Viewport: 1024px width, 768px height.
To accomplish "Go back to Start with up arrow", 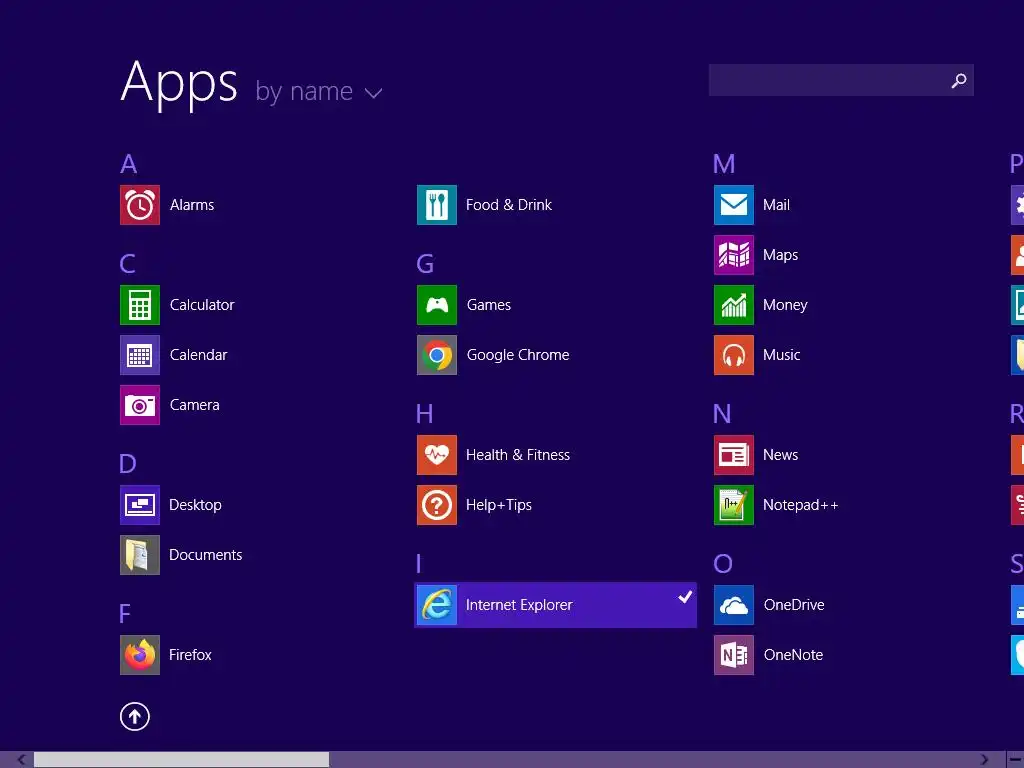I will click(x=135, y=716).
